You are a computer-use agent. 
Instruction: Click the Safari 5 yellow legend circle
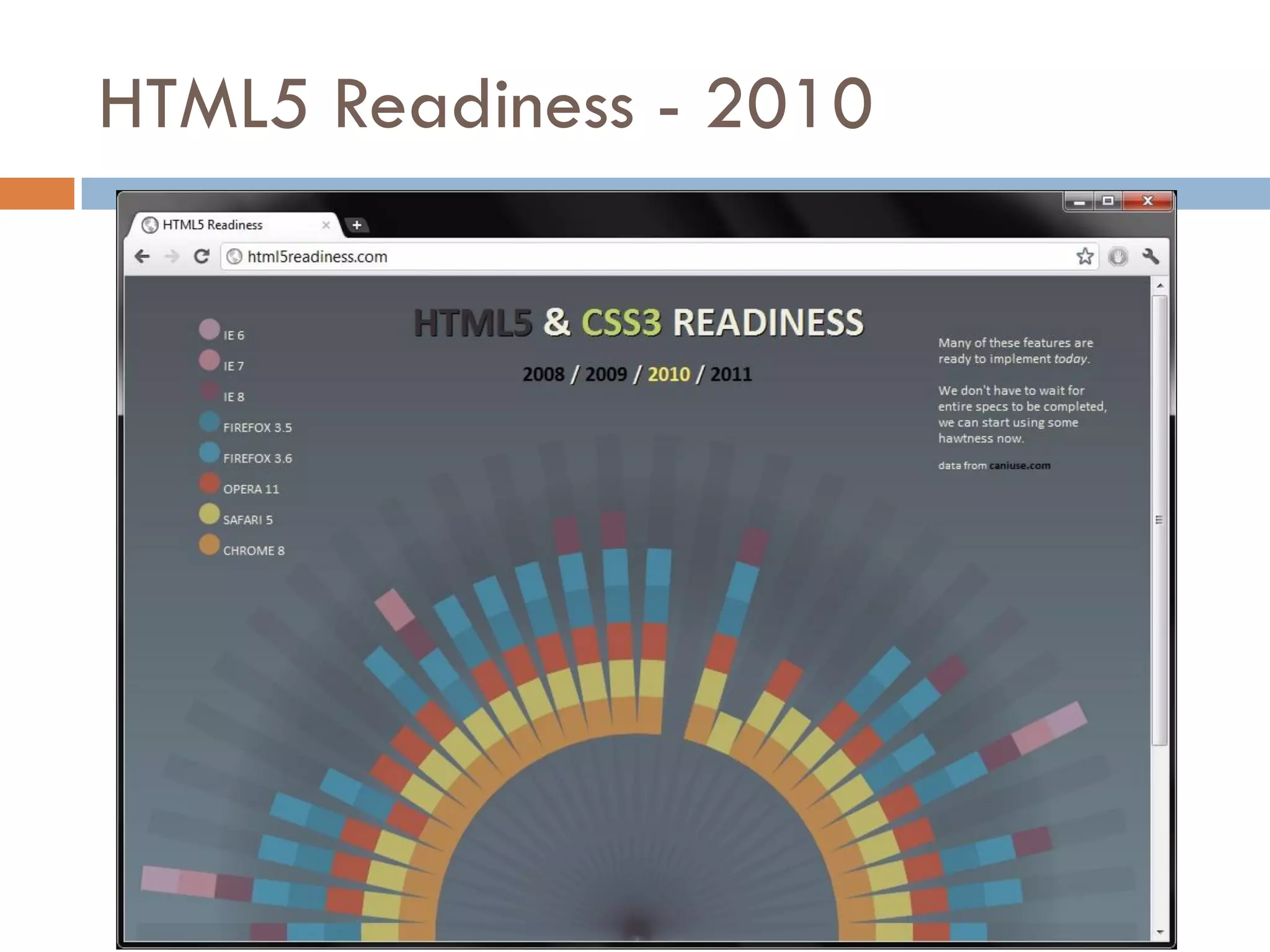pos(209,514)
